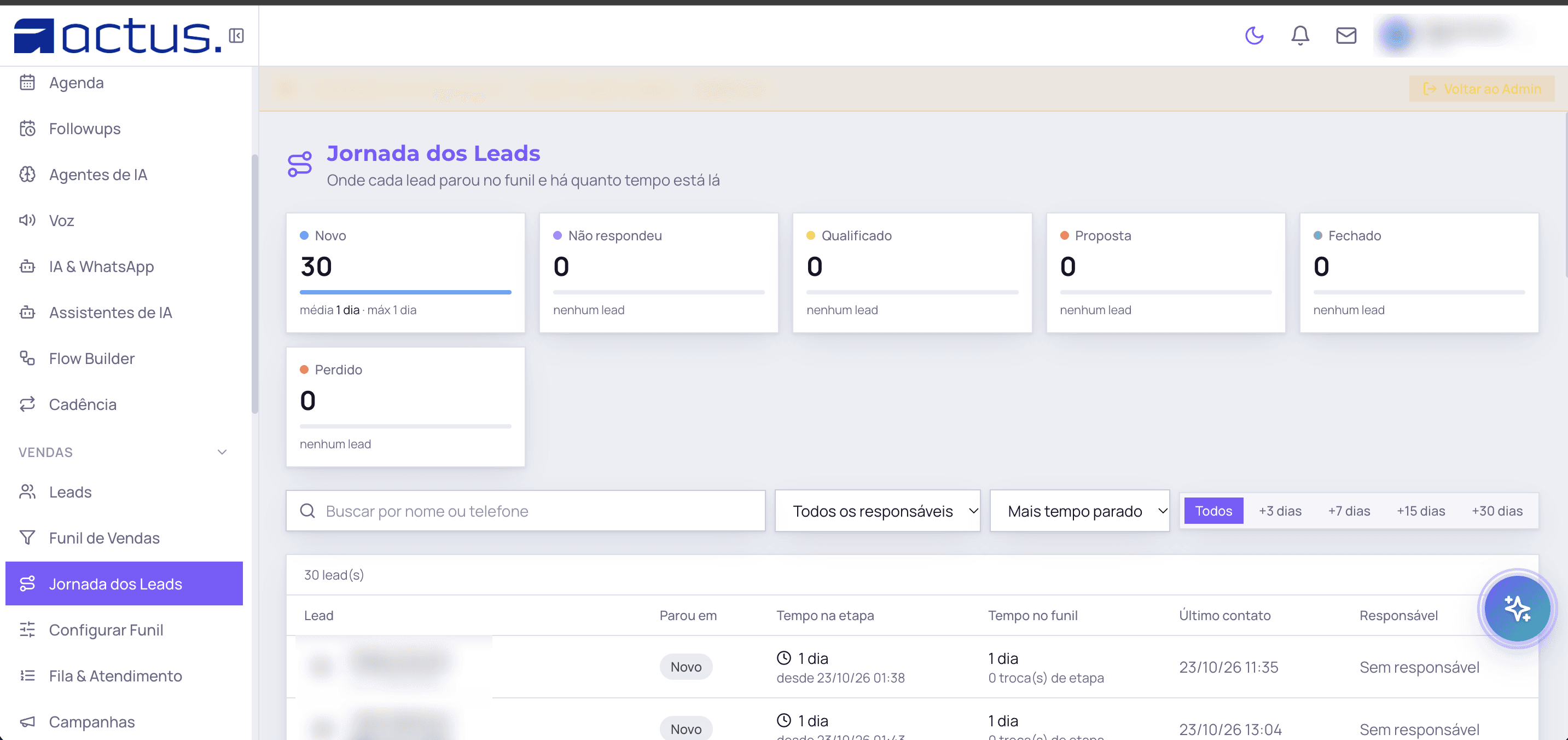The height and width of the screenshot is (740, 1568).
Task: Select the Perdido stage card
Action: click(x=405, y=407)
